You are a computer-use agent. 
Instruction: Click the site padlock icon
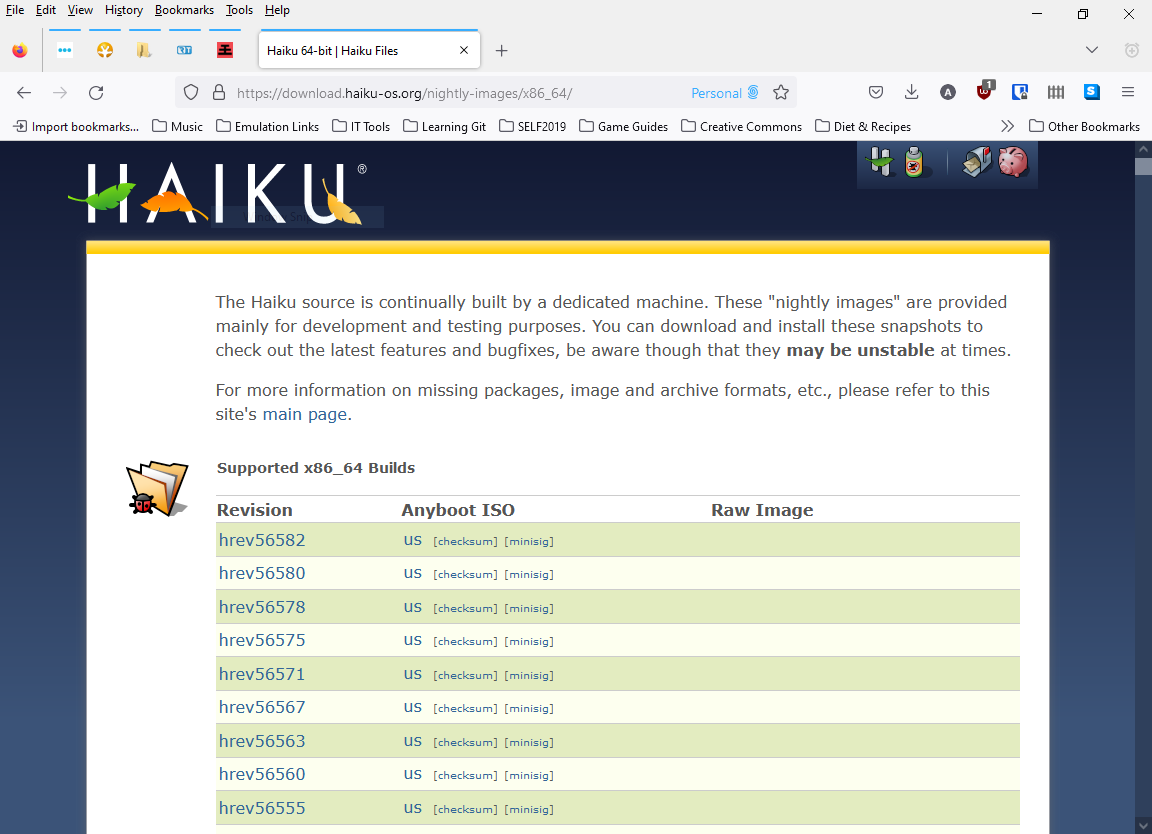(x=219, y=93)
